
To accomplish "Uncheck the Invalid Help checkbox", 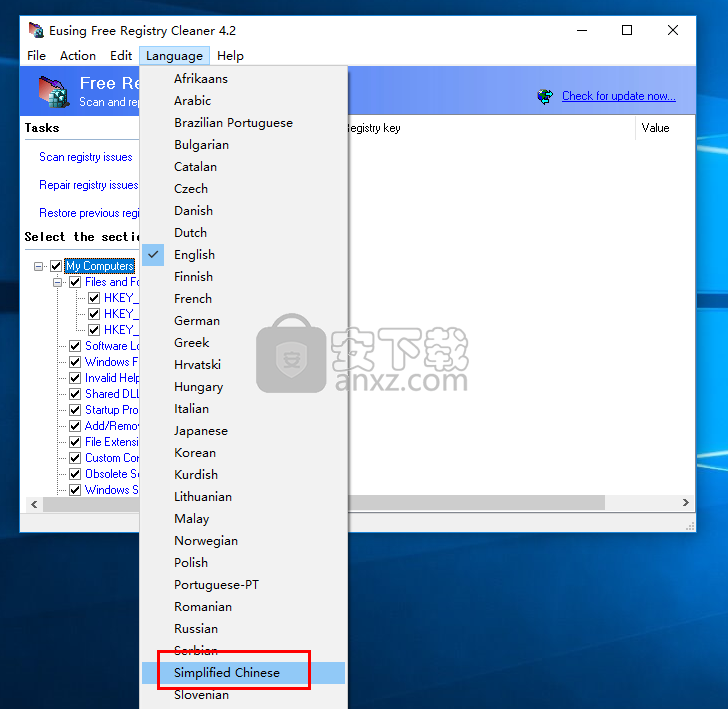I will point(75,378).
